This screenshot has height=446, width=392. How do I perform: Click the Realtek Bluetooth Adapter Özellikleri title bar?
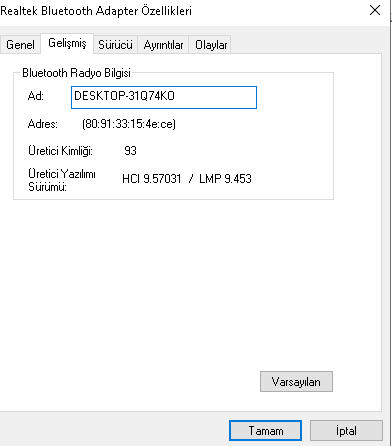point(96,11)
